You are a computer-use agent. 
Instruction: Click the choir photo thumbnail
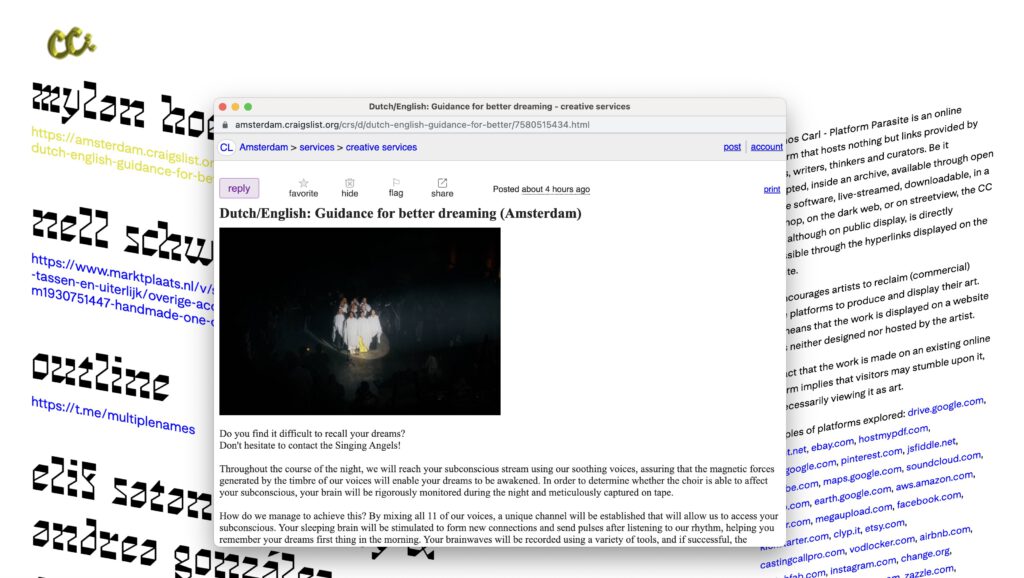coord(360,321)
